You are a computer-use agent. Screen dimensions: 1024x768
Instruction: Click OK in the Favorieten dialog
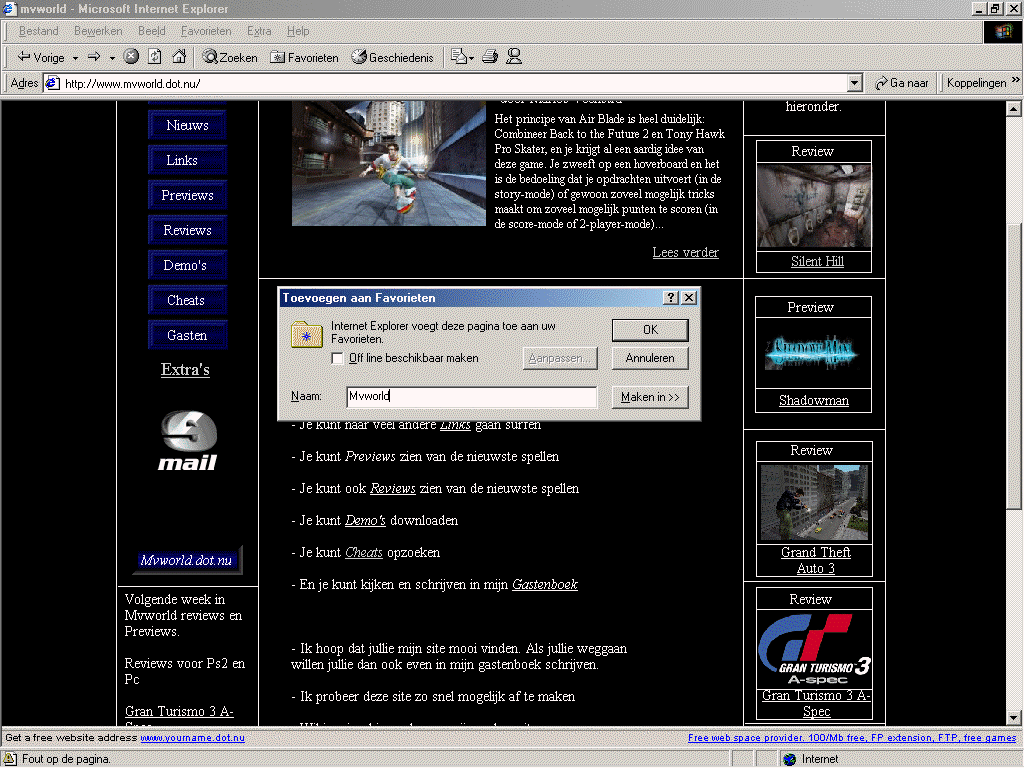(650, 330)
